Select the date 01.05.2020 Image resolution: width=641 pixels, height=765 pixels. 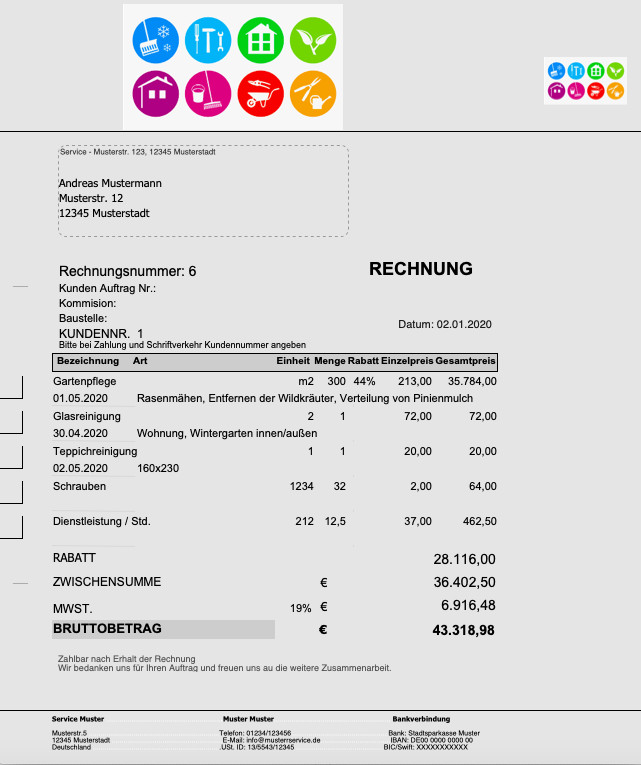click(80, 399)
